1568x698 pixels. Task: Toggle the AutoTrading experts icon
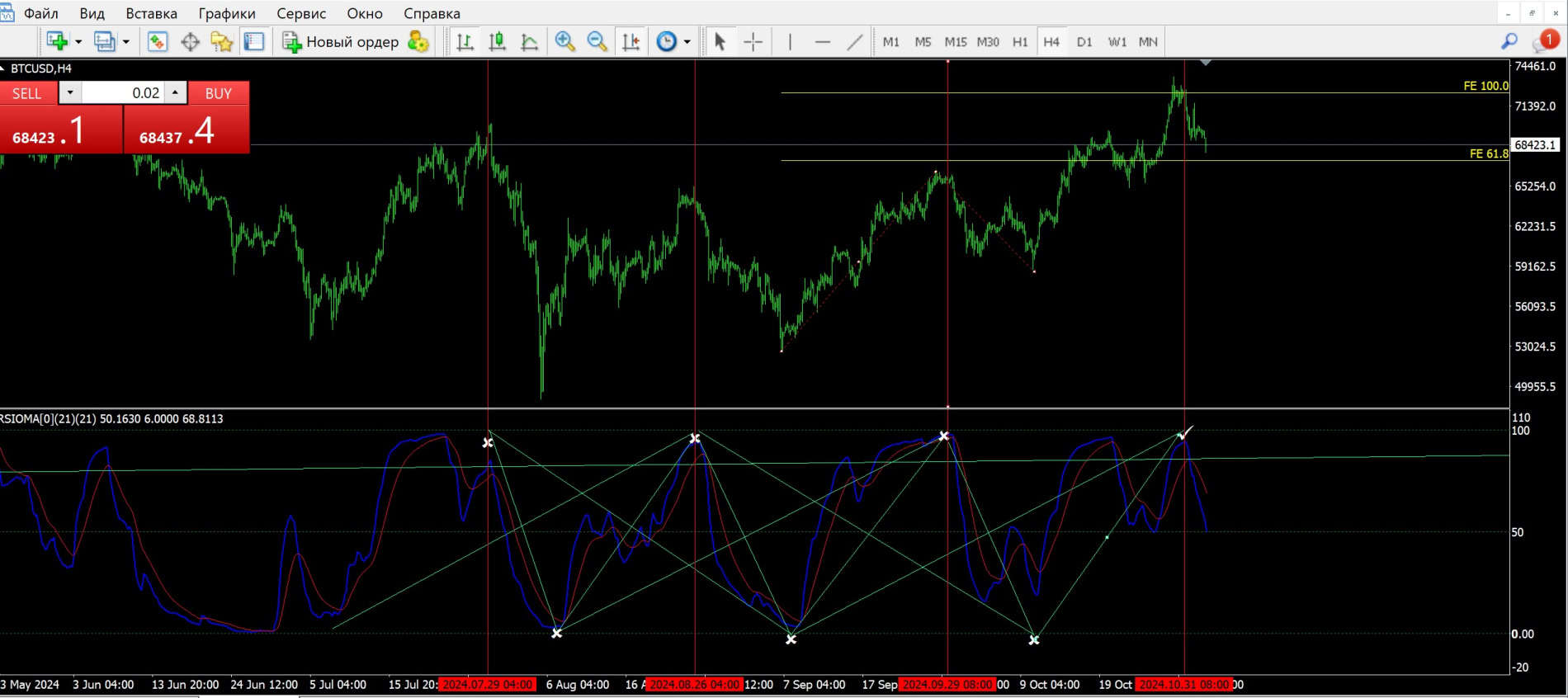pyautogui.click(x=418, y=41)
